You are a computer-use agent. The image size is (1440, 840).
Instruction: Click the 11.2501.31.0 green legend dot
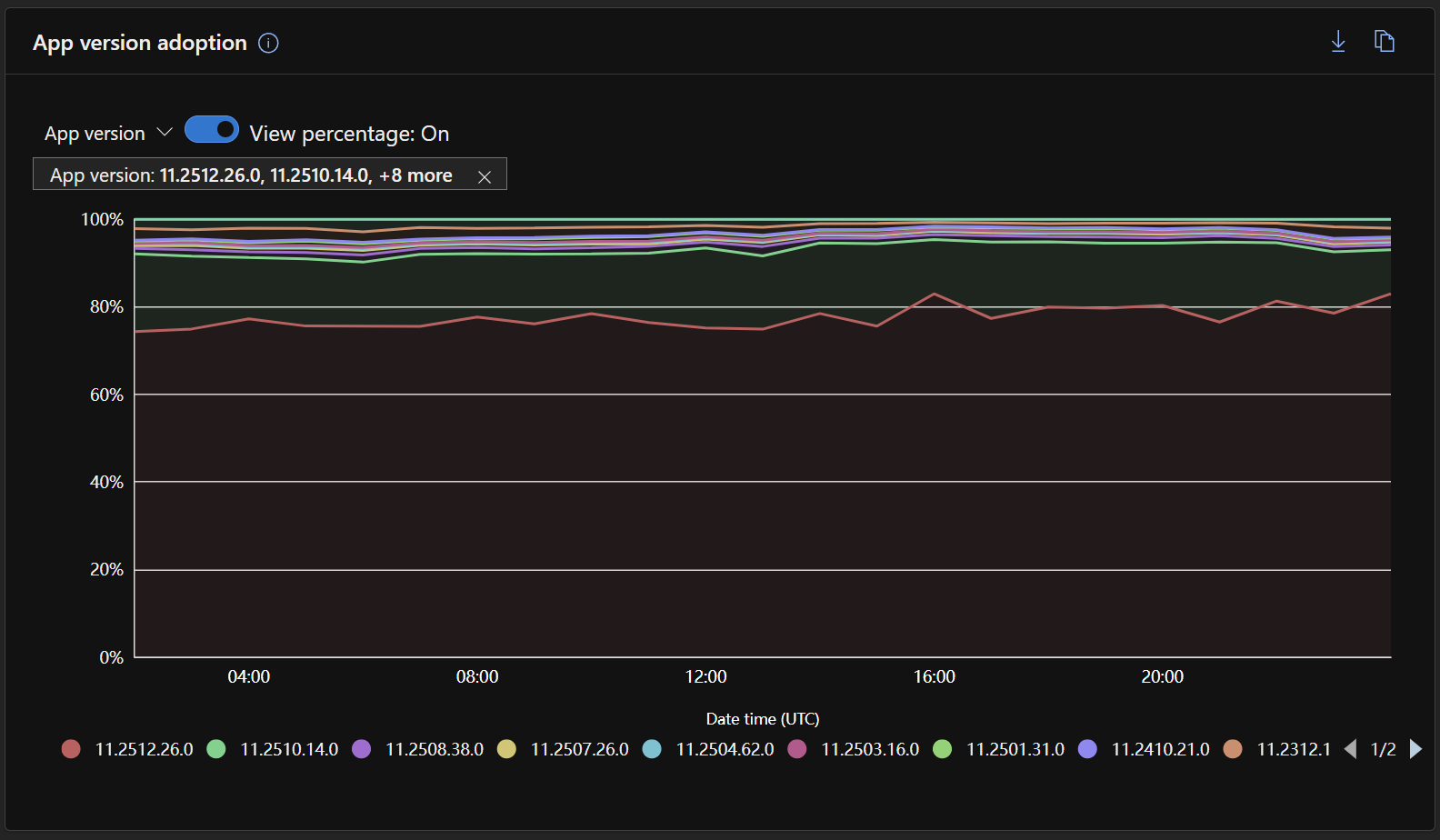pos(942,749)
